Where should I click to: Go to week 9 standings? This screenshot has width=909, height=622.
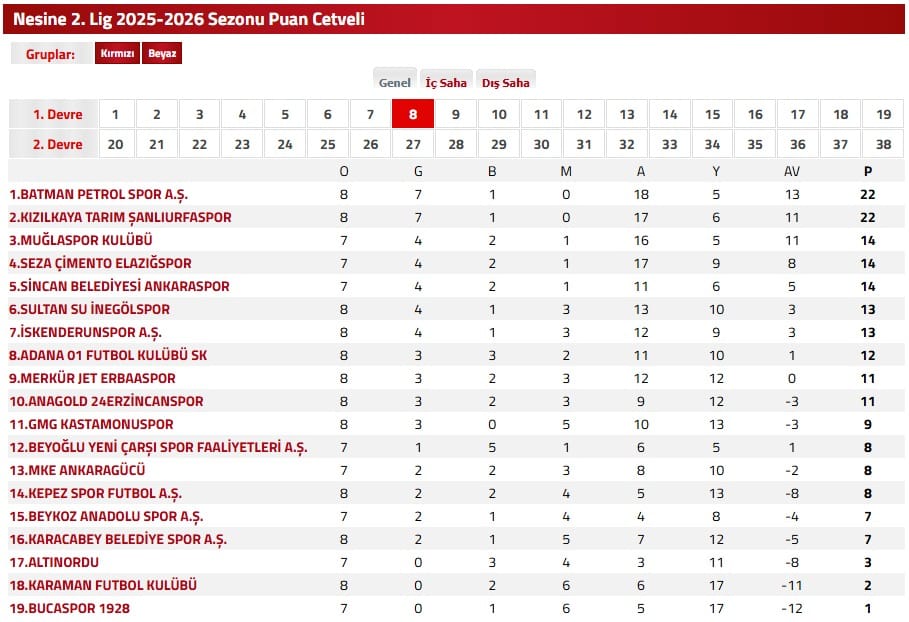456,114
